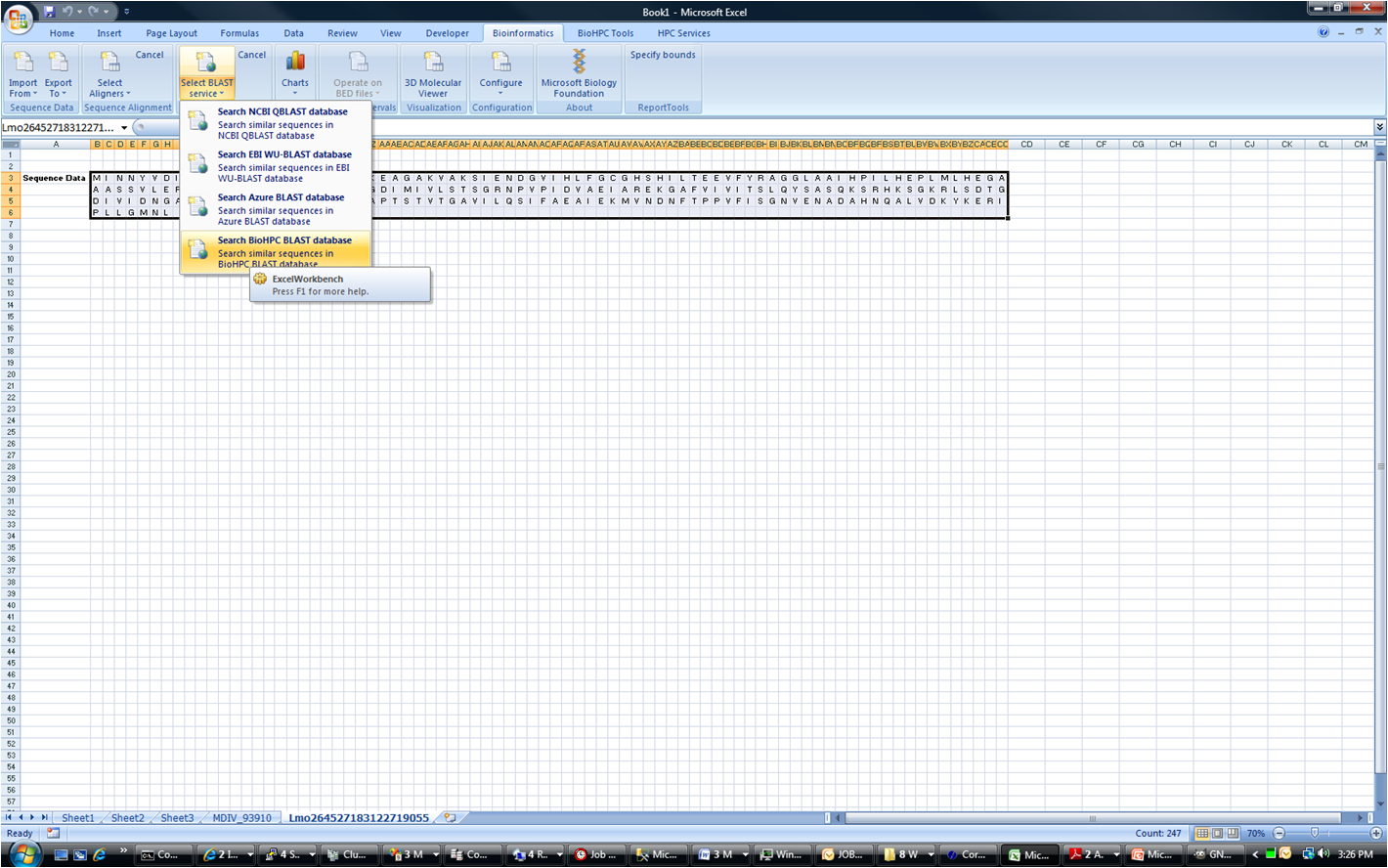Open the Job taskbar button
Viewport: 1388px width, 868px height.
tap(596, 854)
